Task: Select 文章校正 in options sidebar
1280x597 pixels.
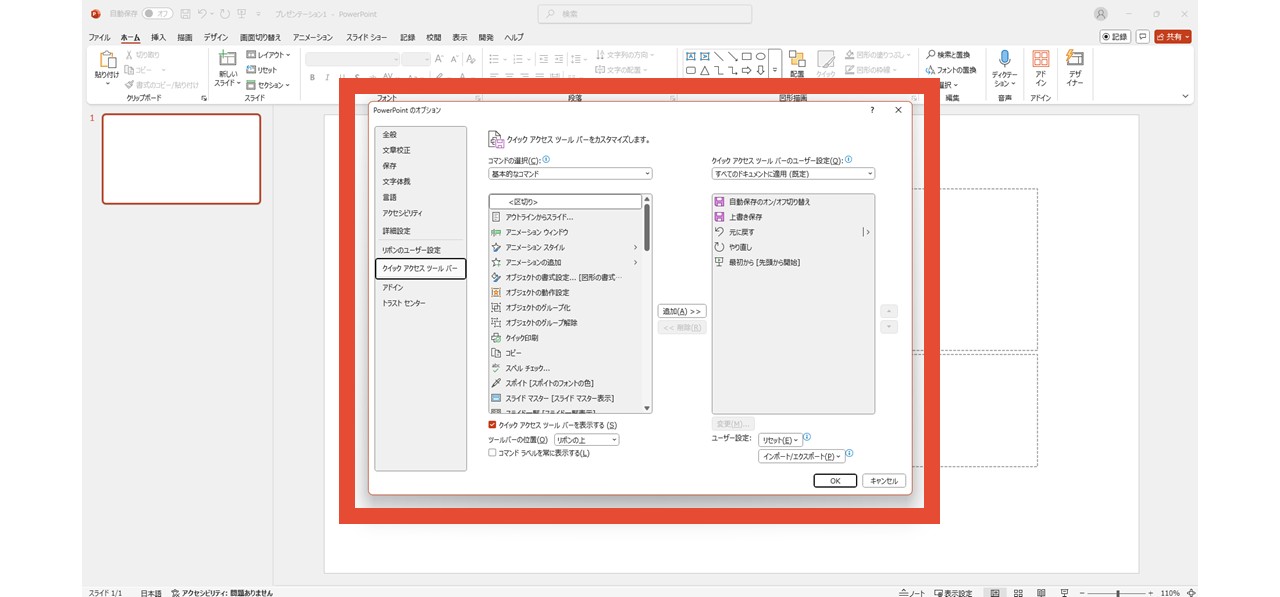Action: coord(420,150)
